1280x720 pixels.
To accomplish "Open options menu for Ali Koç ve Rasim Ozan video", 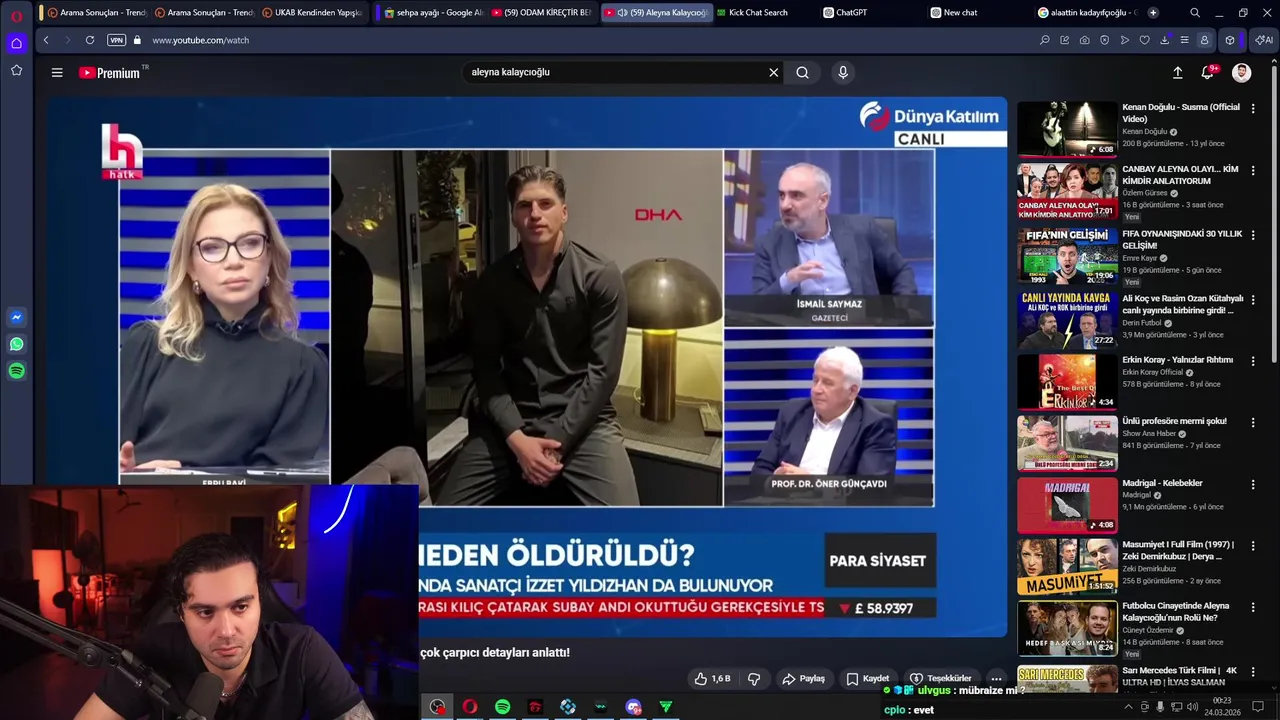I will pyautogui.click(x=1253, y=299).
